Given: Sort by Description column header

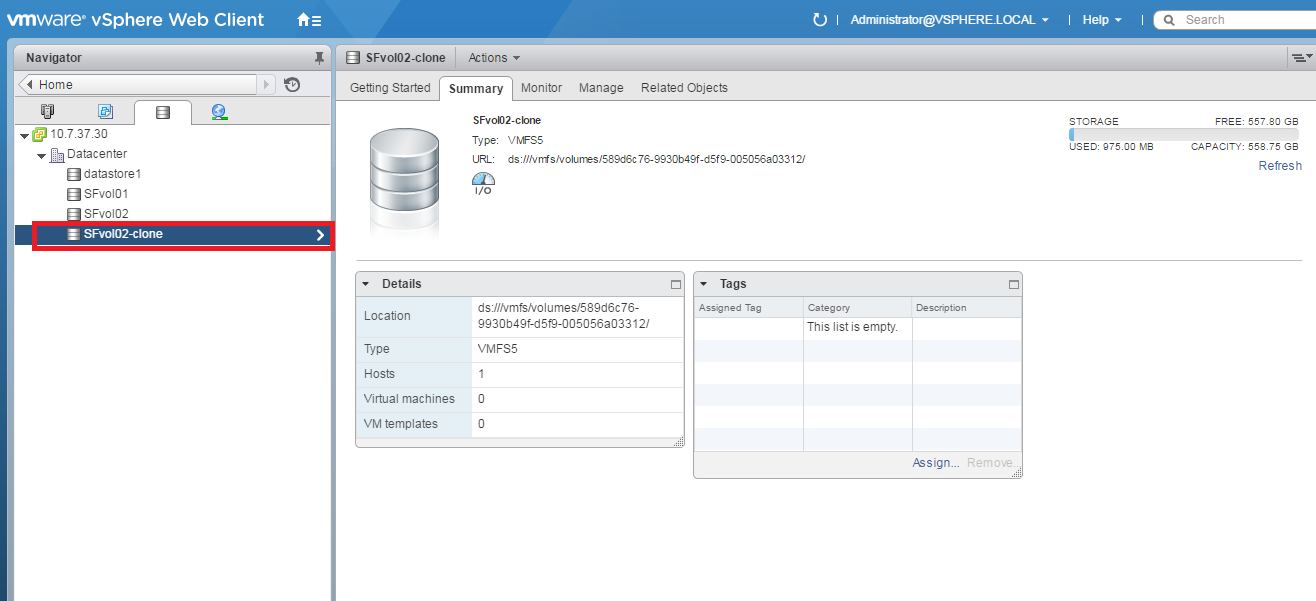Looking at the screenshot, I should [x=967, y=308].
